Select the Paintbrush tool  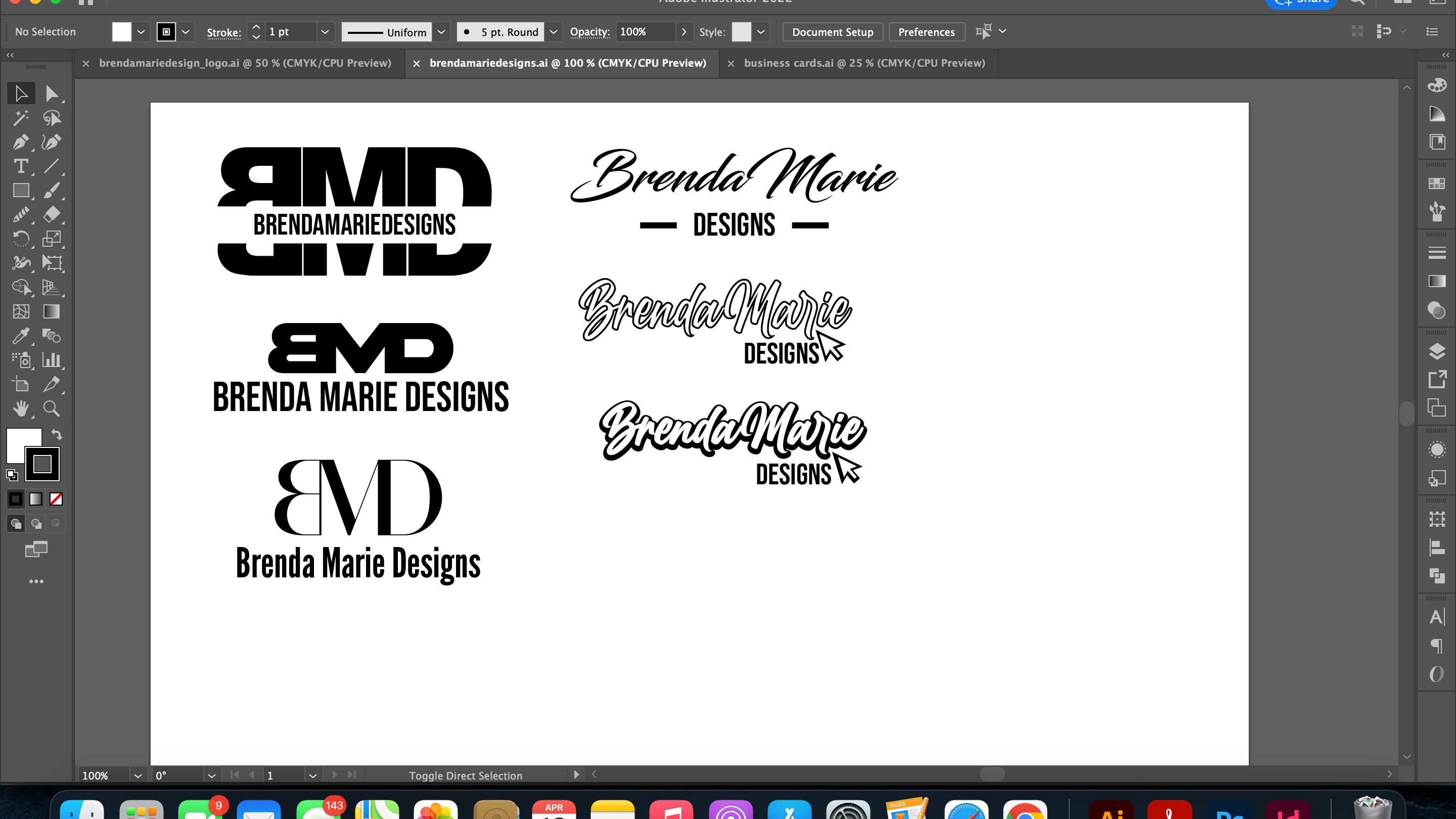point(52,191)
